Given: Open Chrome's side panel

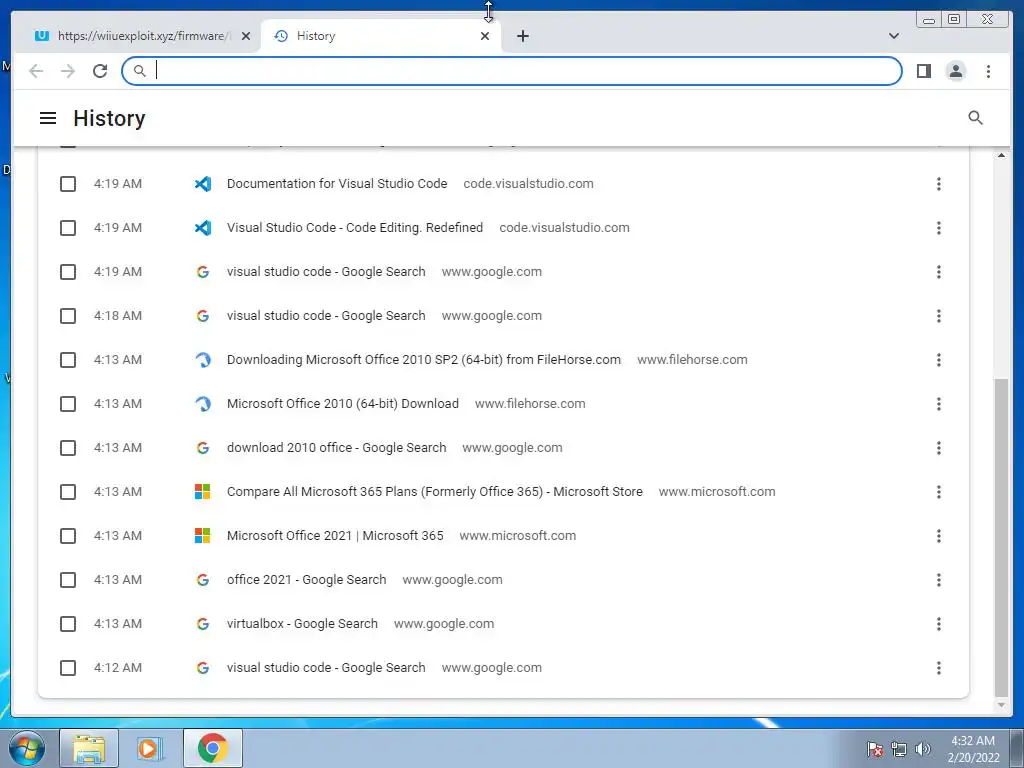Looking at the screenshot, I should pos(923,71).
